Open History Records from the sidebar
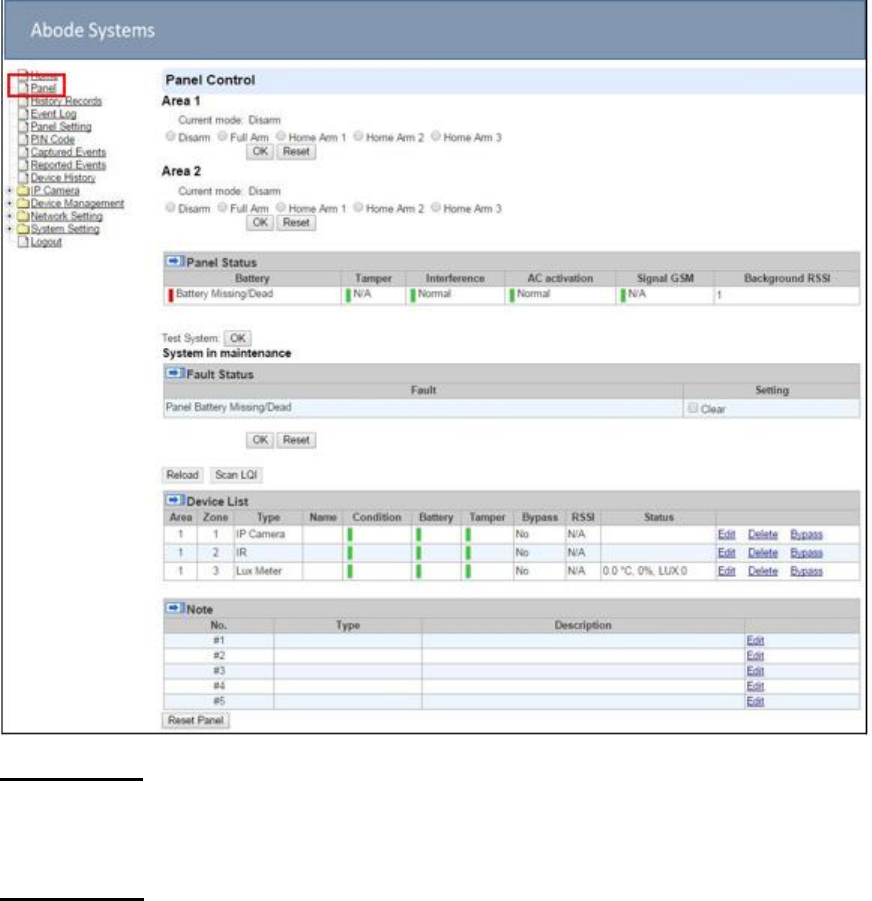 pyautogui.click(x=66, y=101)
